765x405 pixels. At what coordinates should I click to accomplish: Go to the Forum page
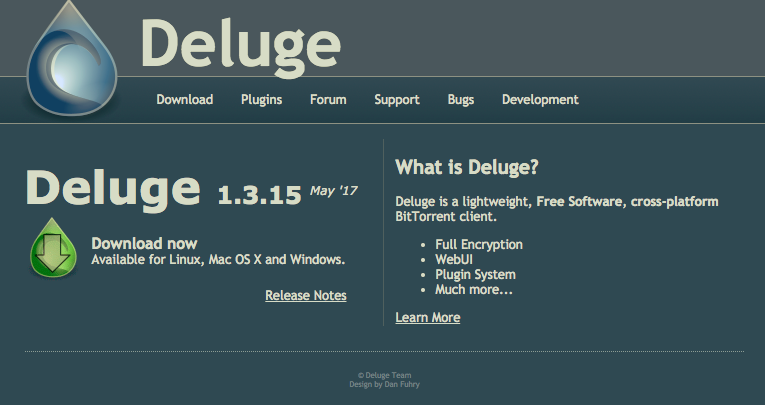pos(328,100)
